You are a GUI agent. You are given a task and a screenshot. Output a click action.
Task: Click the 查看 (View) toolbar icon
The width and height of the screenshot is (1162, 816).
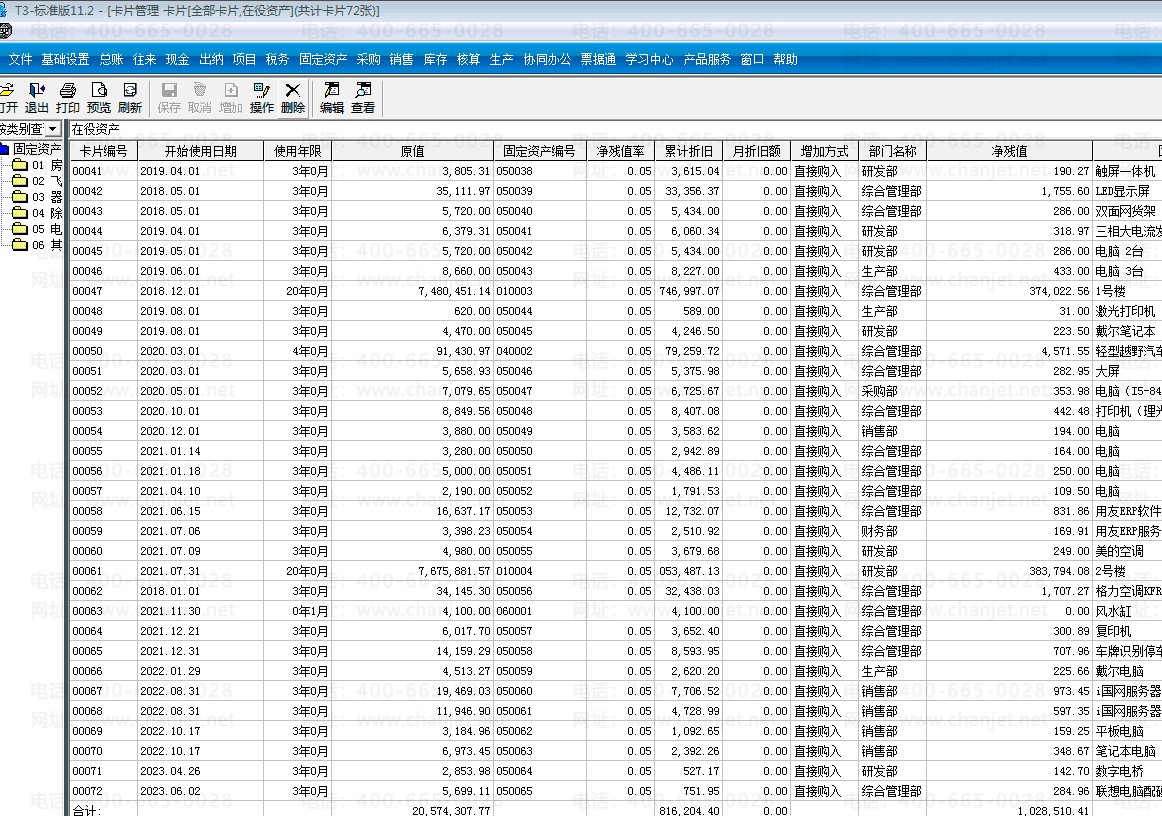[x=363, y=98]
